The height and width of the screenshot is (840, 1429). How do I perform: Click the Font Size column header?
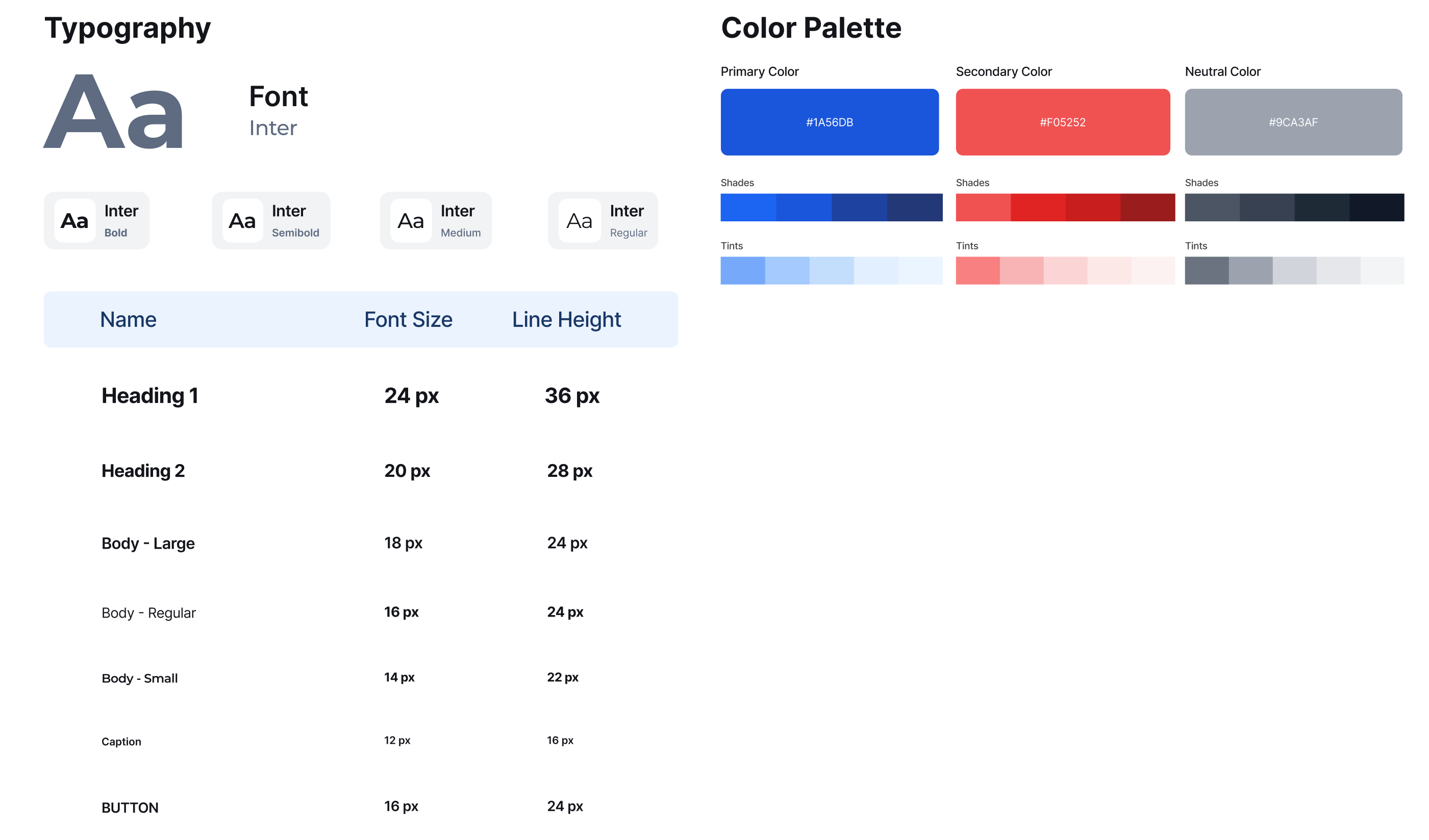408,320
